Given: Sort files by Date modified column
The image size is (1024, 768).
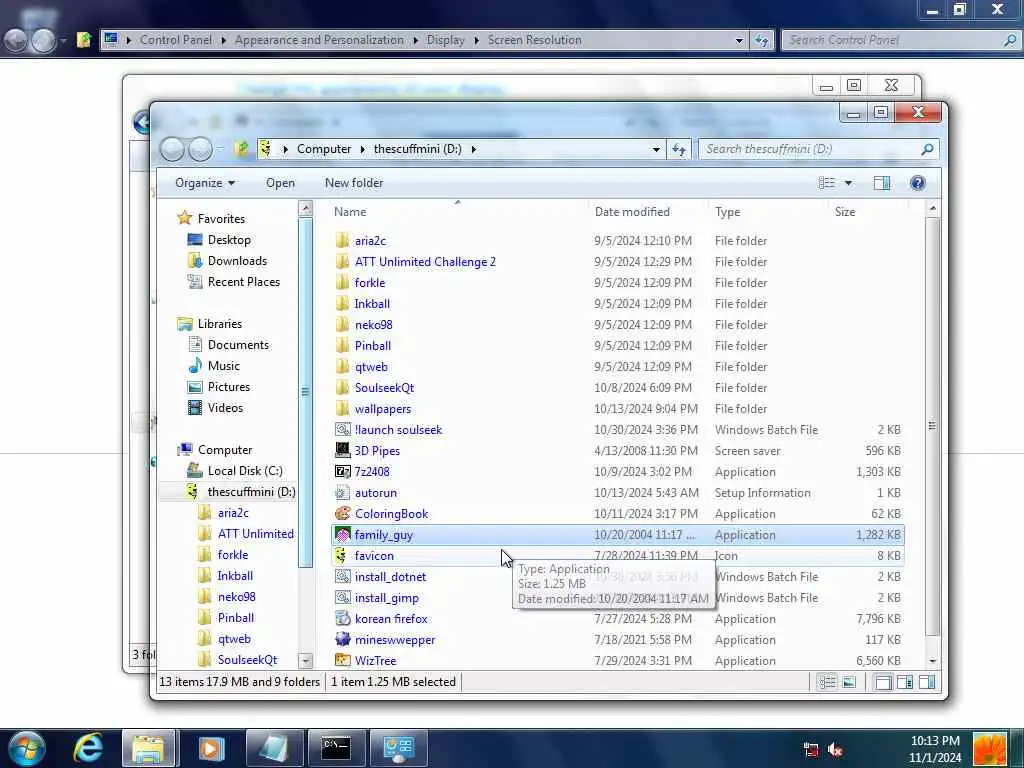Looking at the screenshot, I should [x=648, y=212].
